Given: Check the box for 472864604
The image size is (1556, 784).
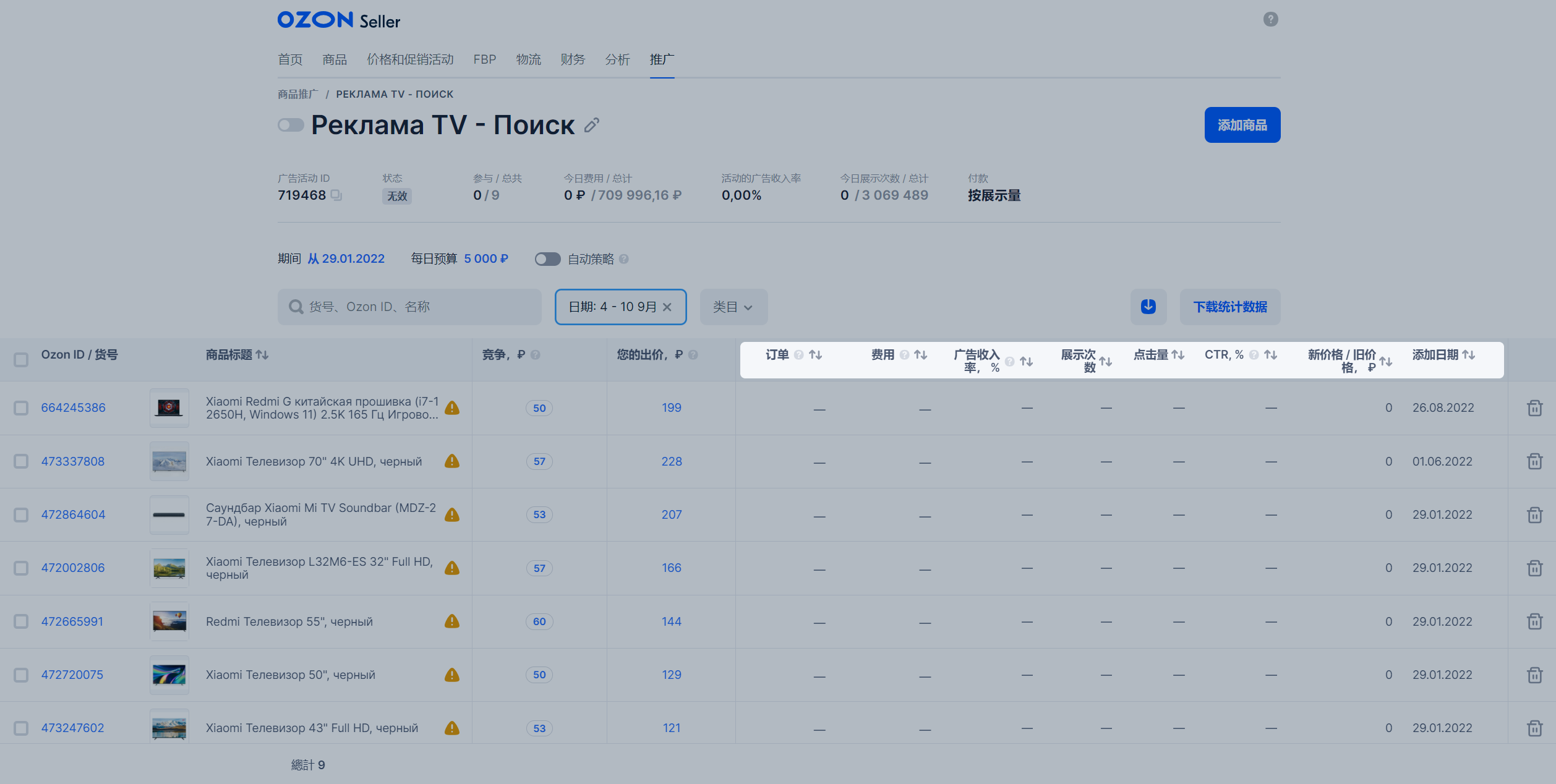Looking at the screenshot, I should 21,514.
